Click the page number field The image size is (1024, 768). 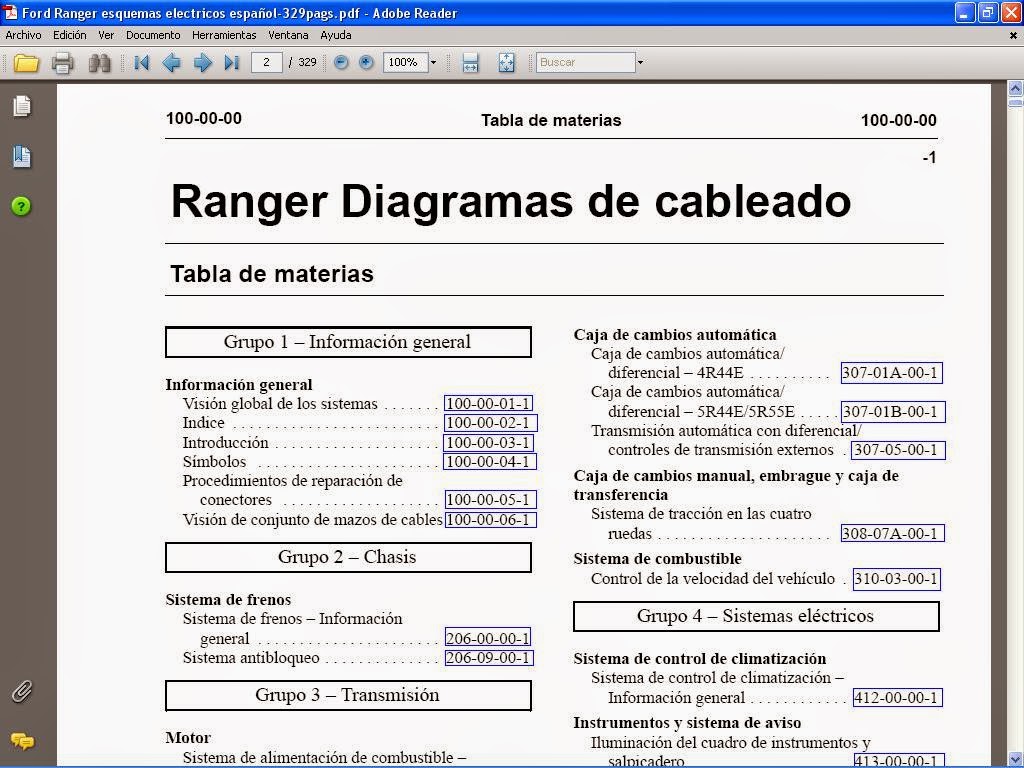(x=266, y=63)
